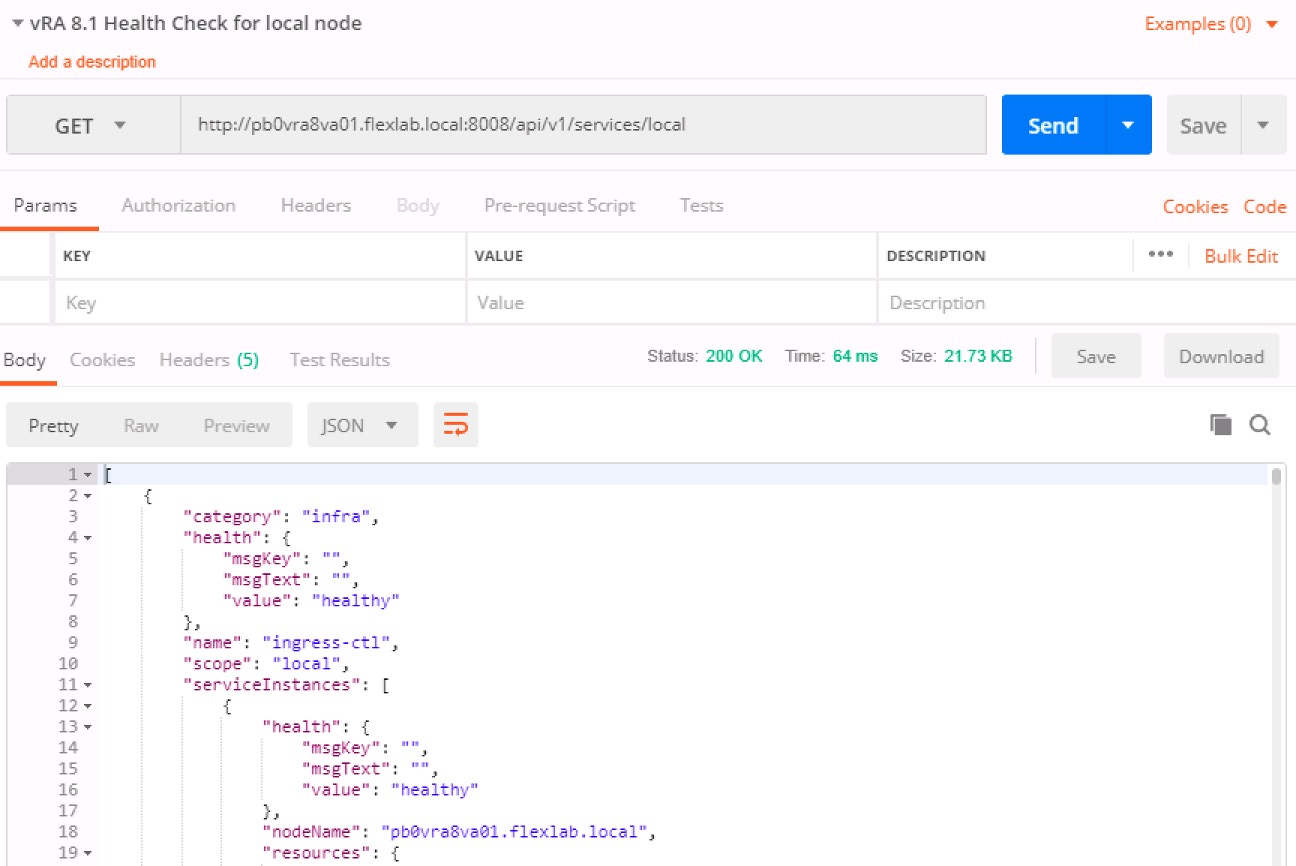Open the response Headers (5) tab
Image resolution: width=1296 pixels, height=866 pixels.
pos(209,360)
